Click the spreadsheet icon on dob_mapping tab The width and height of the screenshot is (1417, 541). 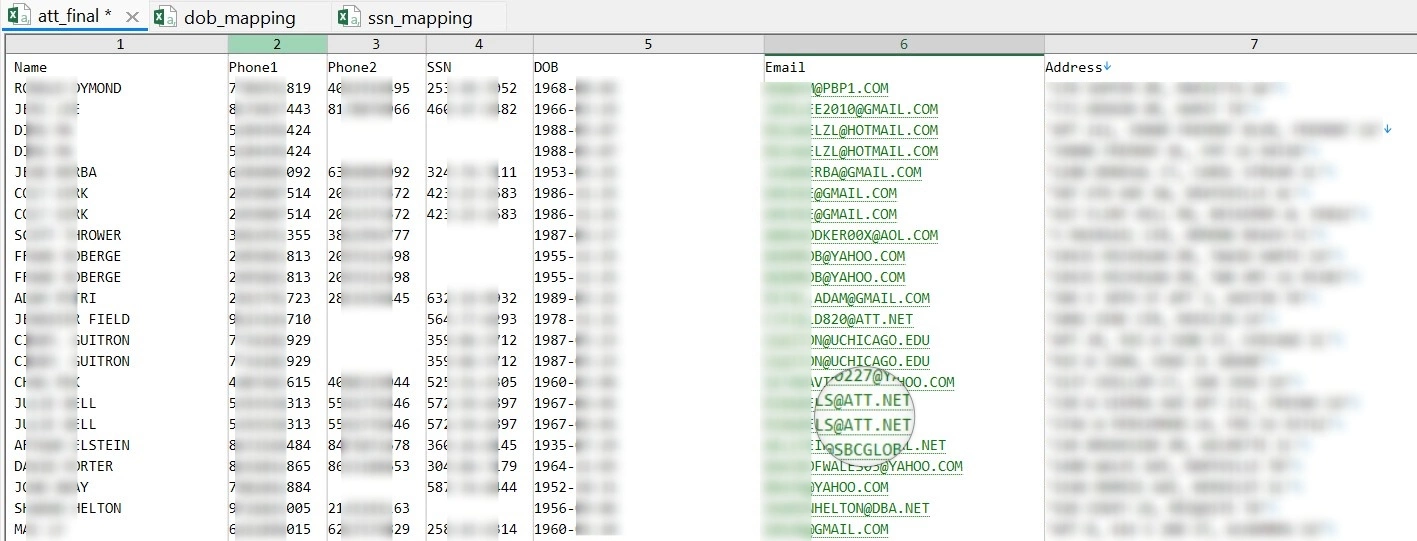click(166, 17)
